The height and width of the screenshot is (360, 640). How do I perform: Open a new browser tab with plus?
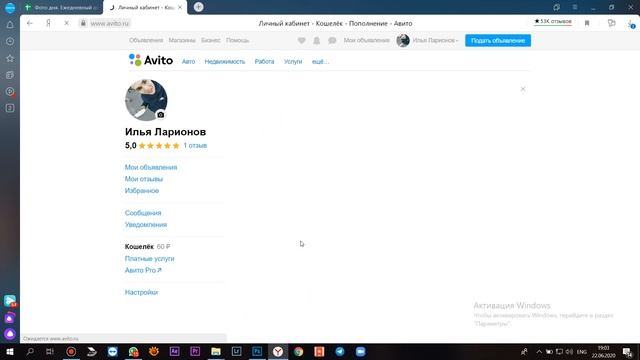(x=198, y=7)
